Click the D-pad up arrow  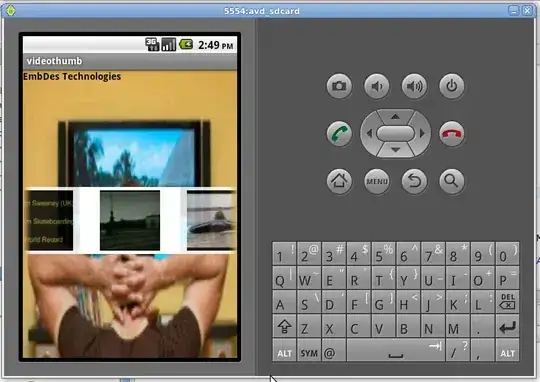tap(395, 117)
